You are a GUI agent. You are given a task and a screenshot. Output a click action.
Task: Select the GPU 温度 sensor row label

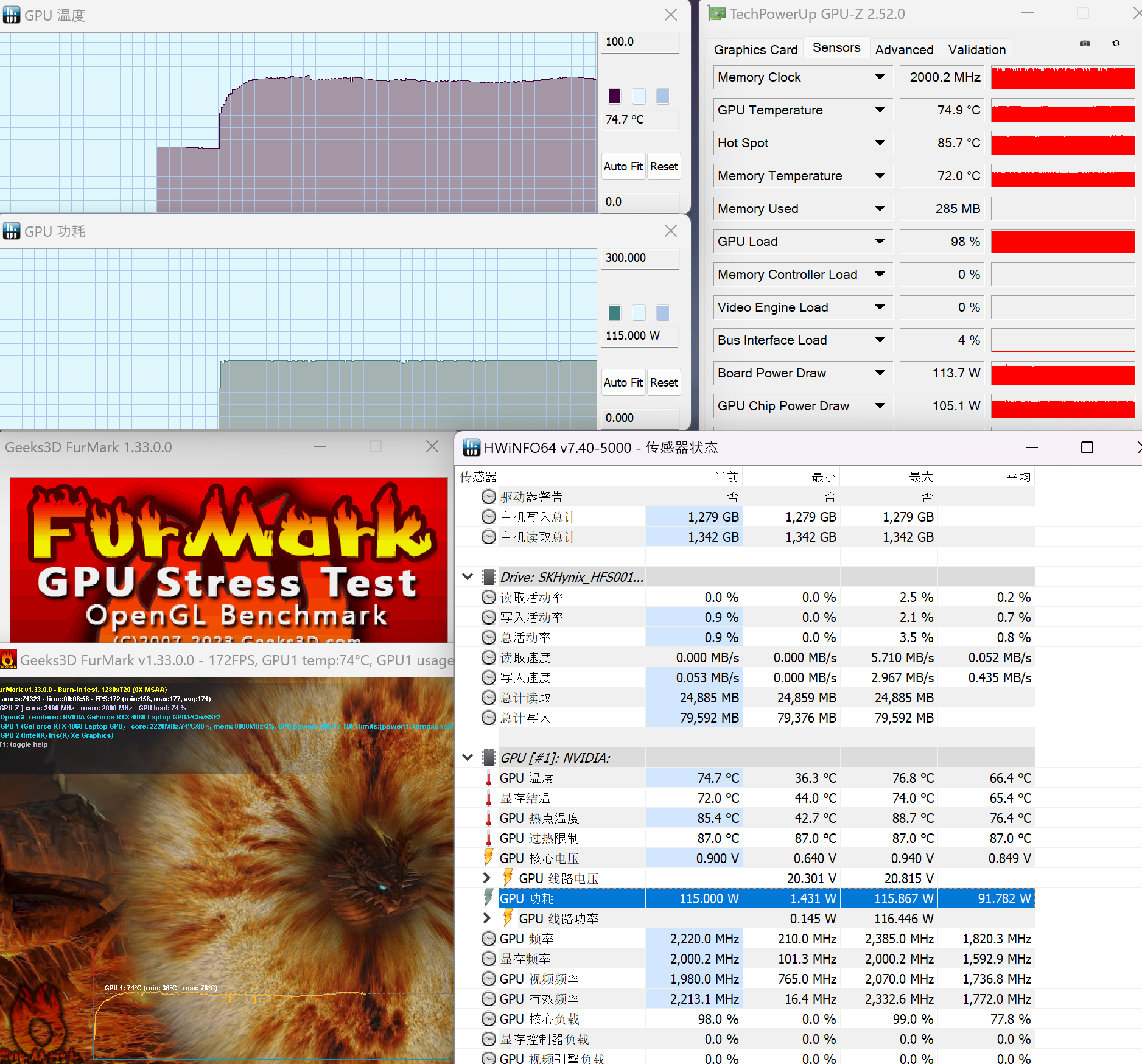click(527, 778)
